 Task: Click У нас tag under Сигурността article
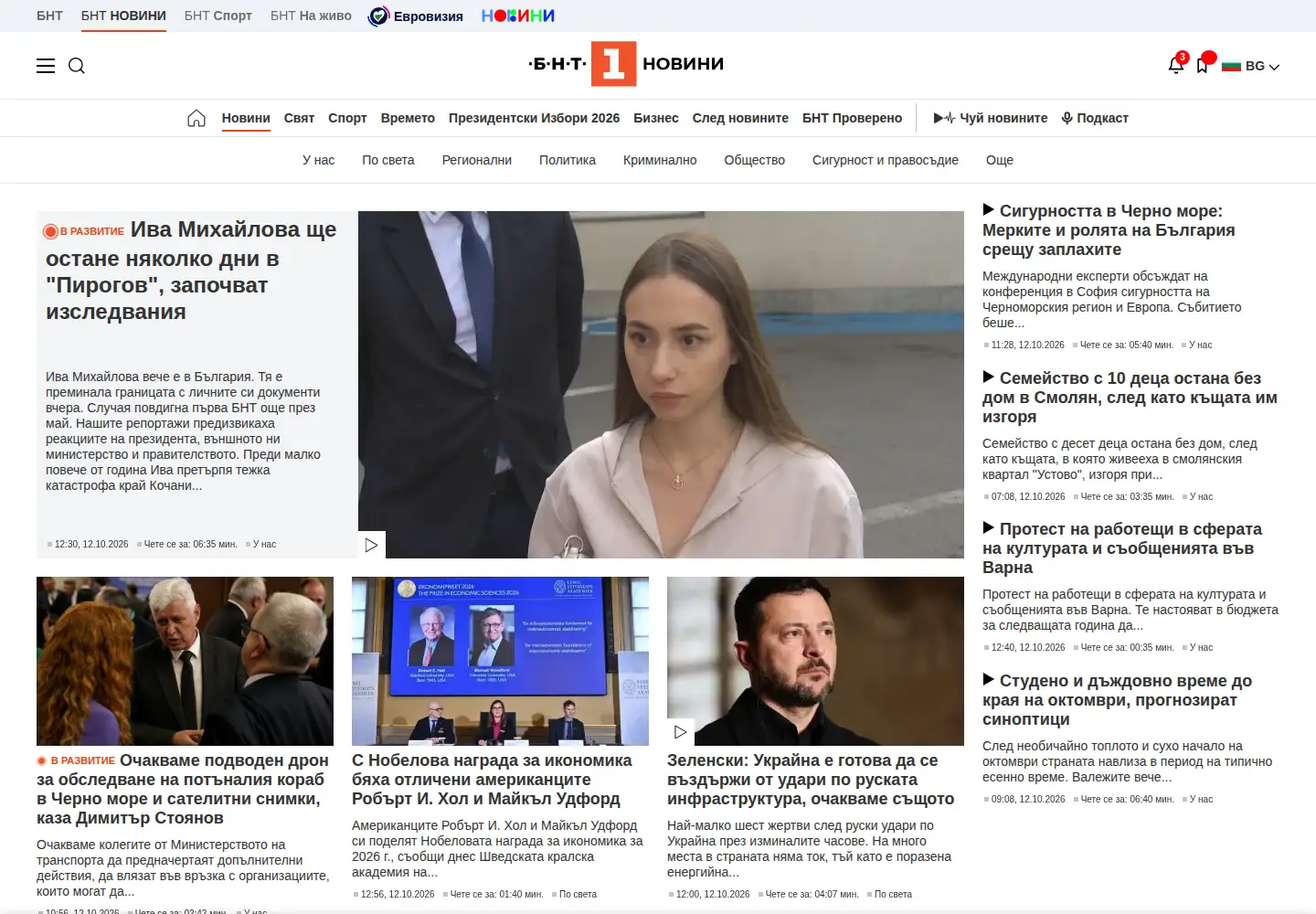pos(1201,345)
